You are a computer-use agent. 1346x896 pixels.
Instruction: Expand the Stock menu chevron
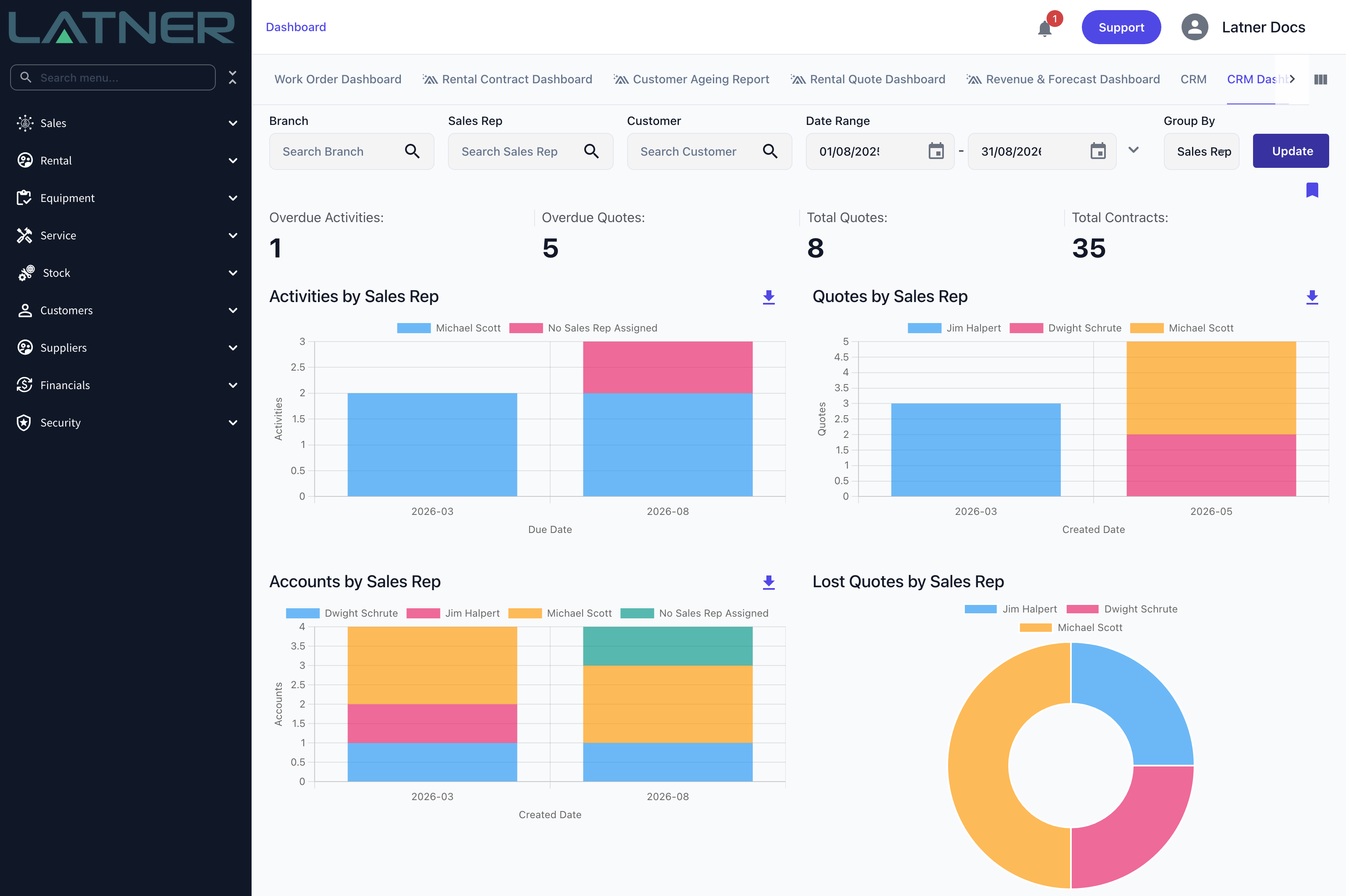point(233,273)
